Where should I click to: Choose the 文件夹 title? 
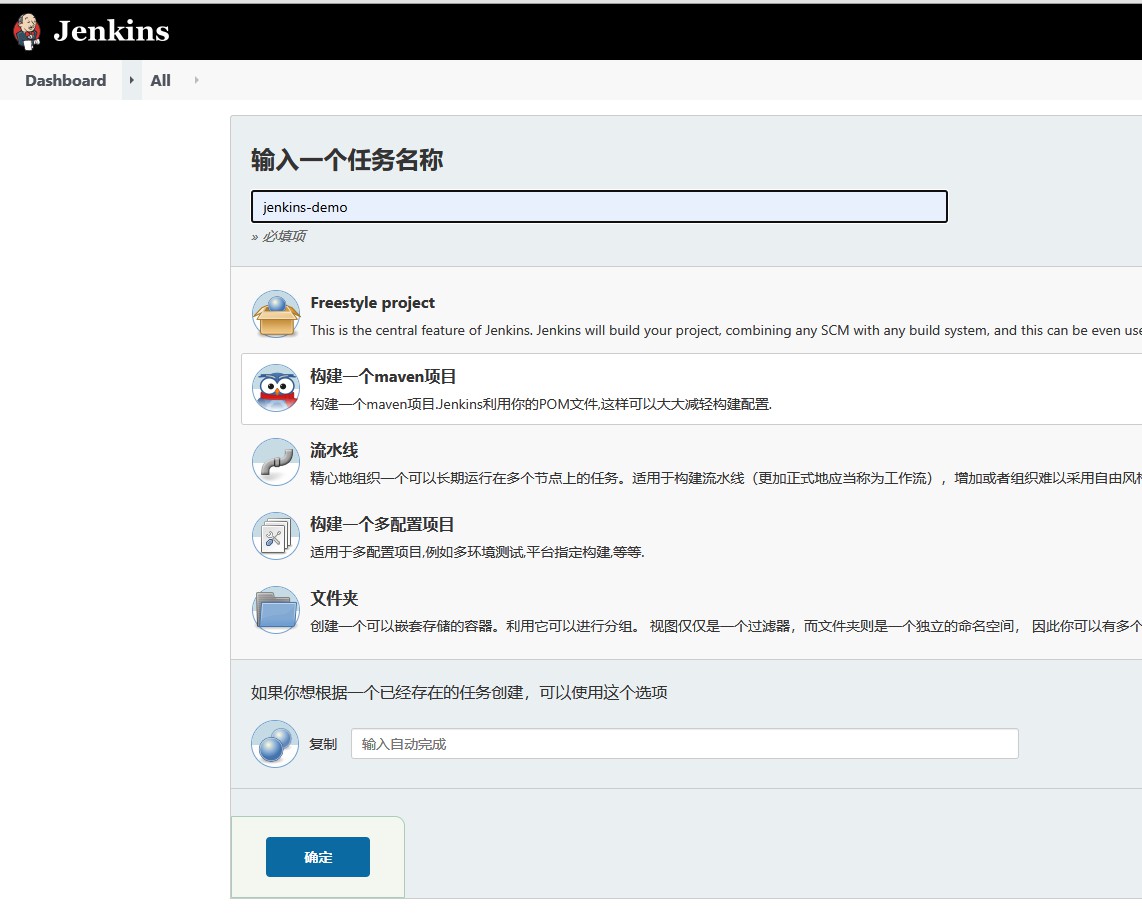point(334,598)
